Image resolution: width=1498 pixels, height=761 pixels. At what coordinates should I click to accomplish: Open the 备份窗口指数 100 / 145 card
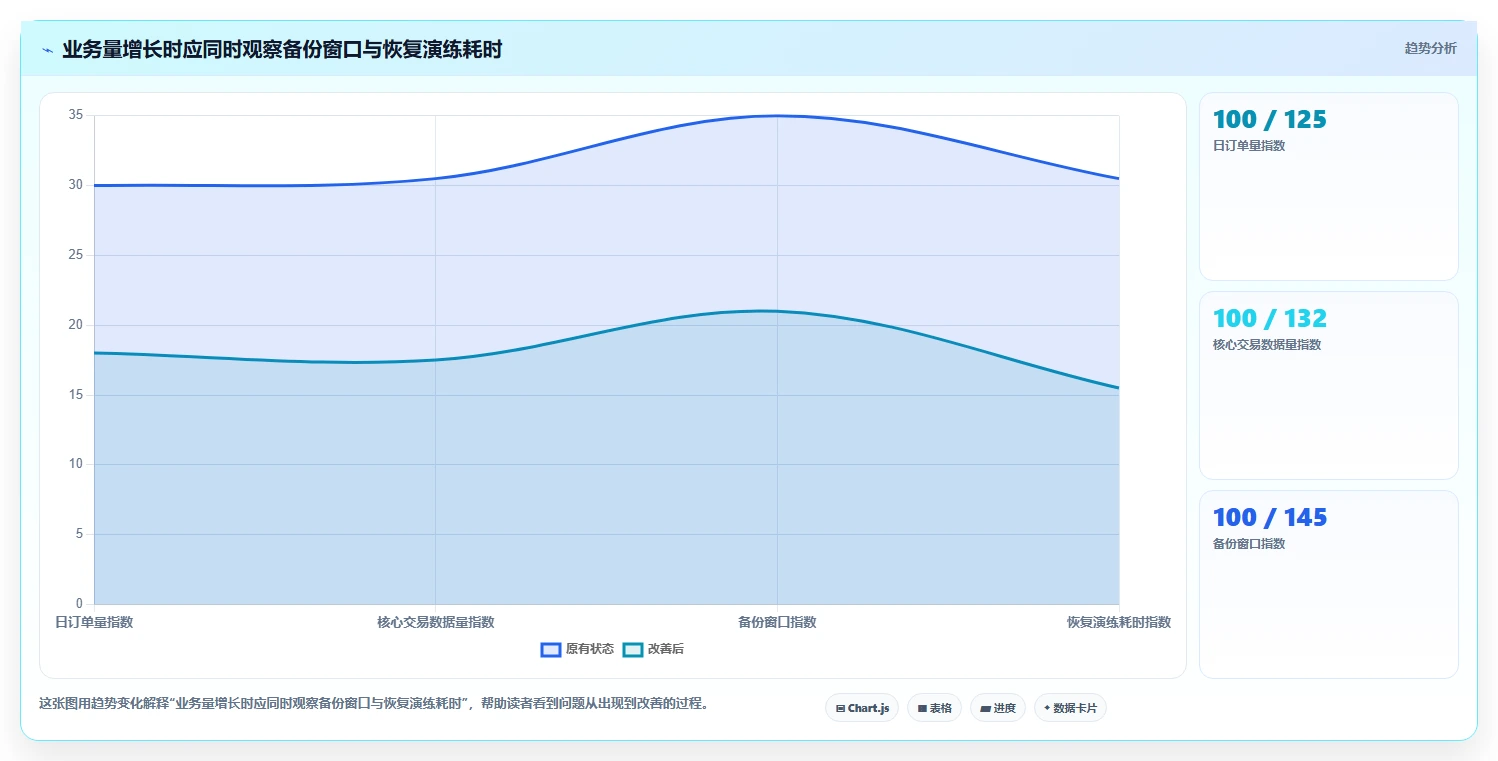tap(1329, 585)
